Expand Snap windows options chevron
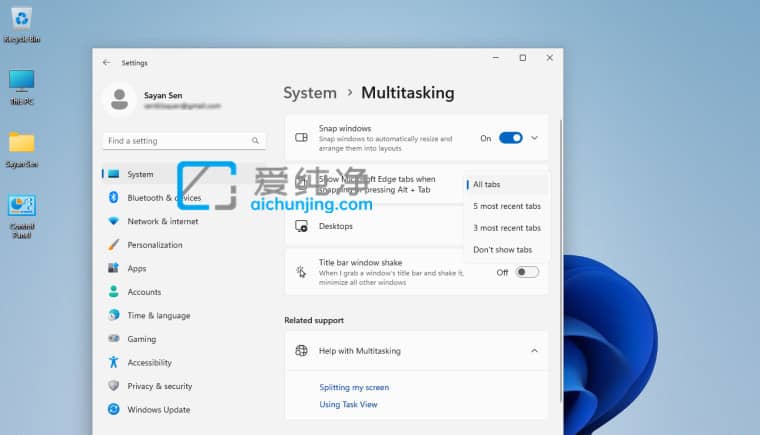 534,138
